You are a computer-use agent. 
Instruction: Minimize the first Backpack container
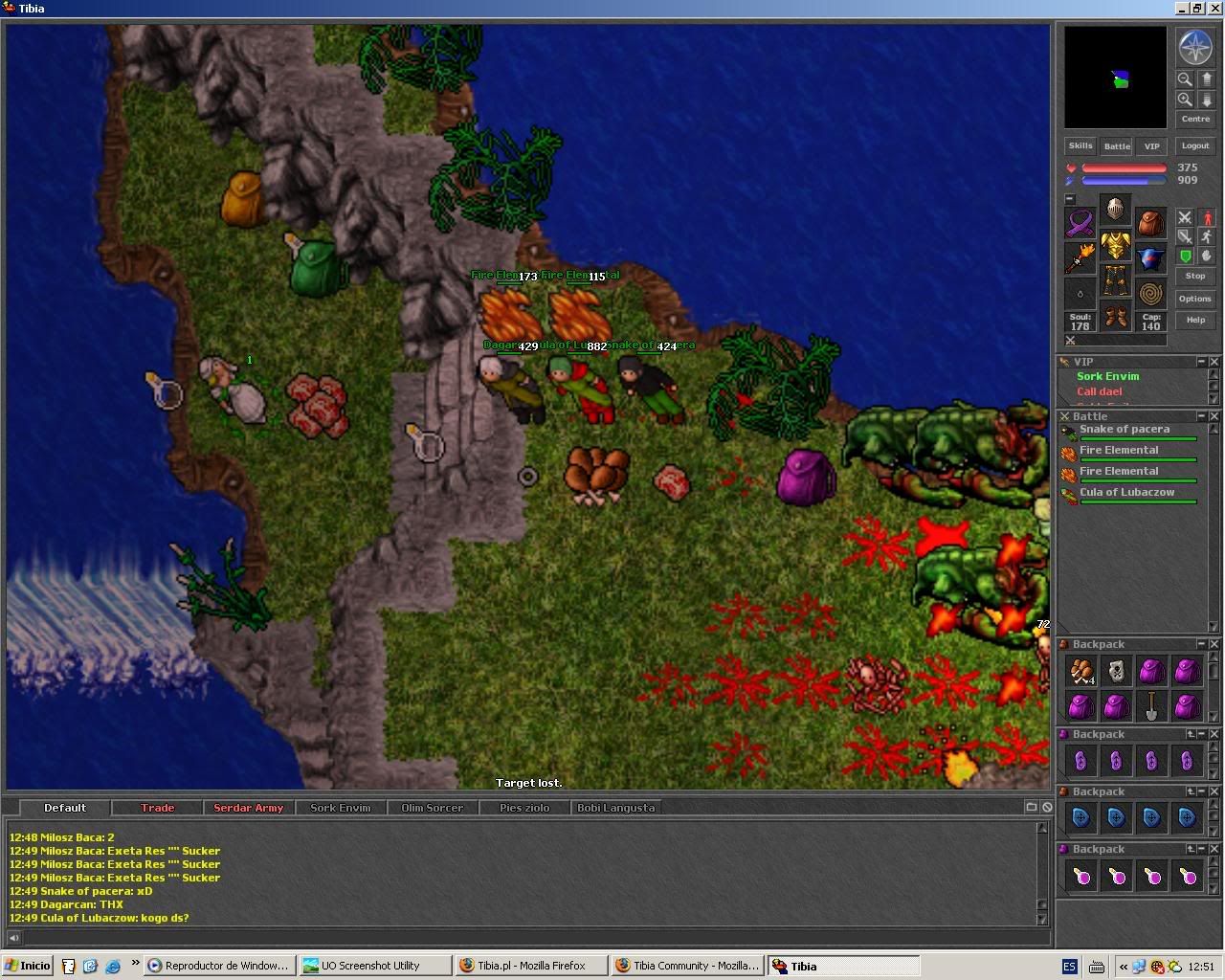[1201, 644]
